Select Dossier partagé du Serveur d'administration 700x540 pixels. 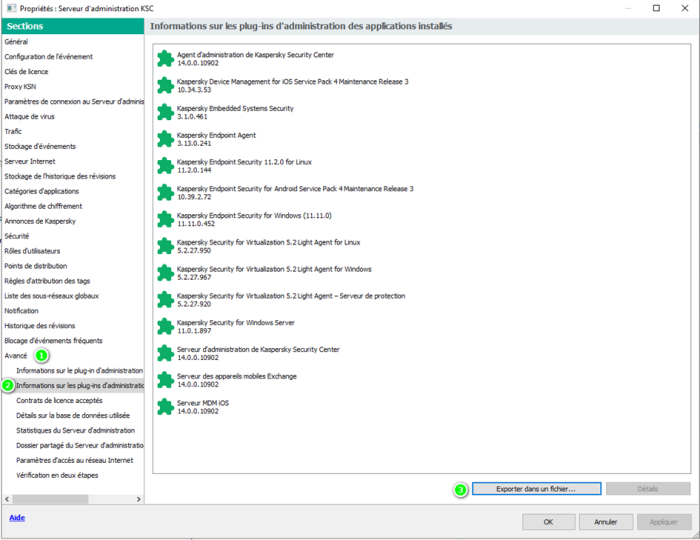coord(80,445)
